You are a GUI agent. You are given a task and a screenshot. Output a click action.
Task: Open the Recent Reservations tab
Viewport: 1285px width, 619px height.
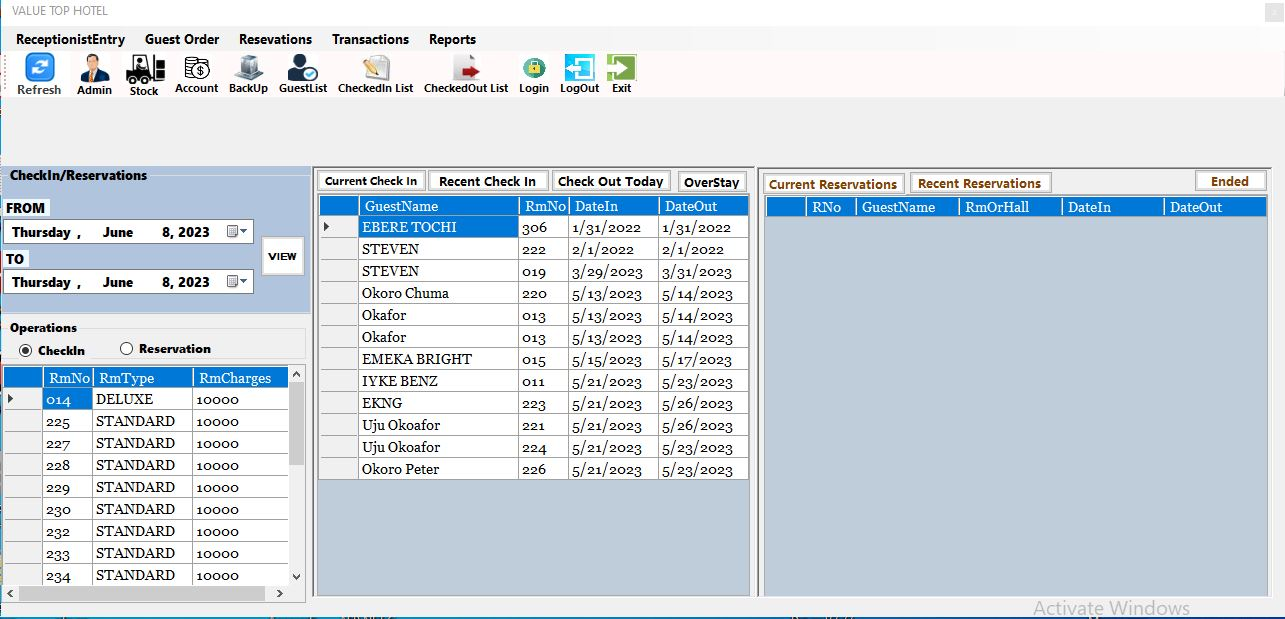[x=980, y=183]
